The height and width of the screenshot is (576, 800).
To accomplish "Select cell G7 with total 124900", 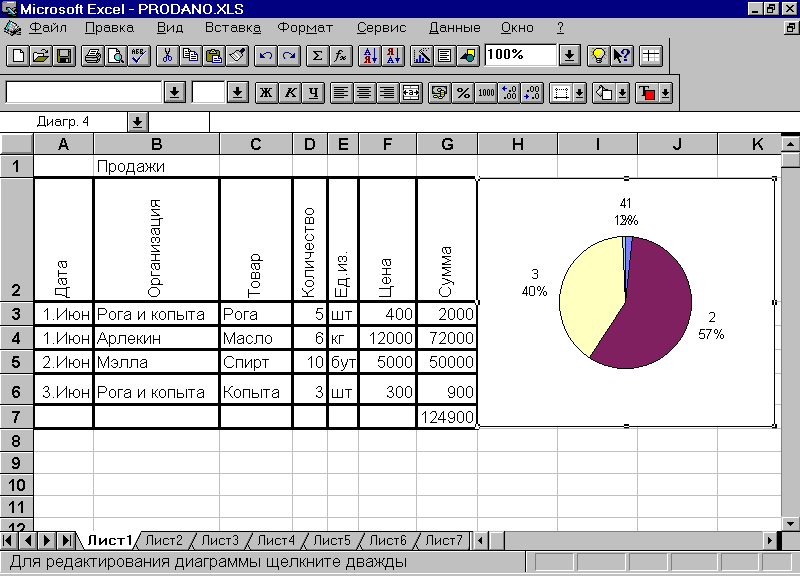I will point(446,417).
